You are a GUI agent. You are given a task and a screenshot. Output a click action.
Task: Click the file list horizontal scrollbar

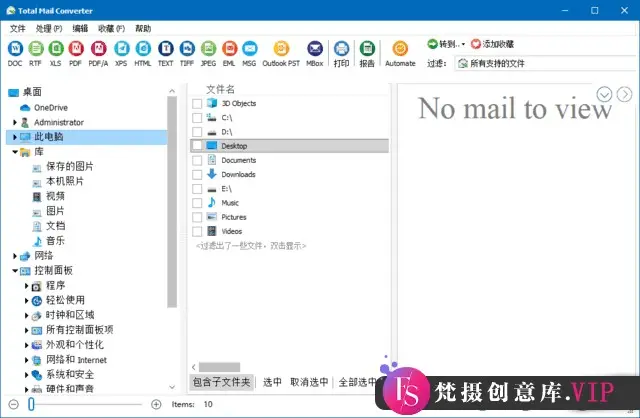pos(219,367)
